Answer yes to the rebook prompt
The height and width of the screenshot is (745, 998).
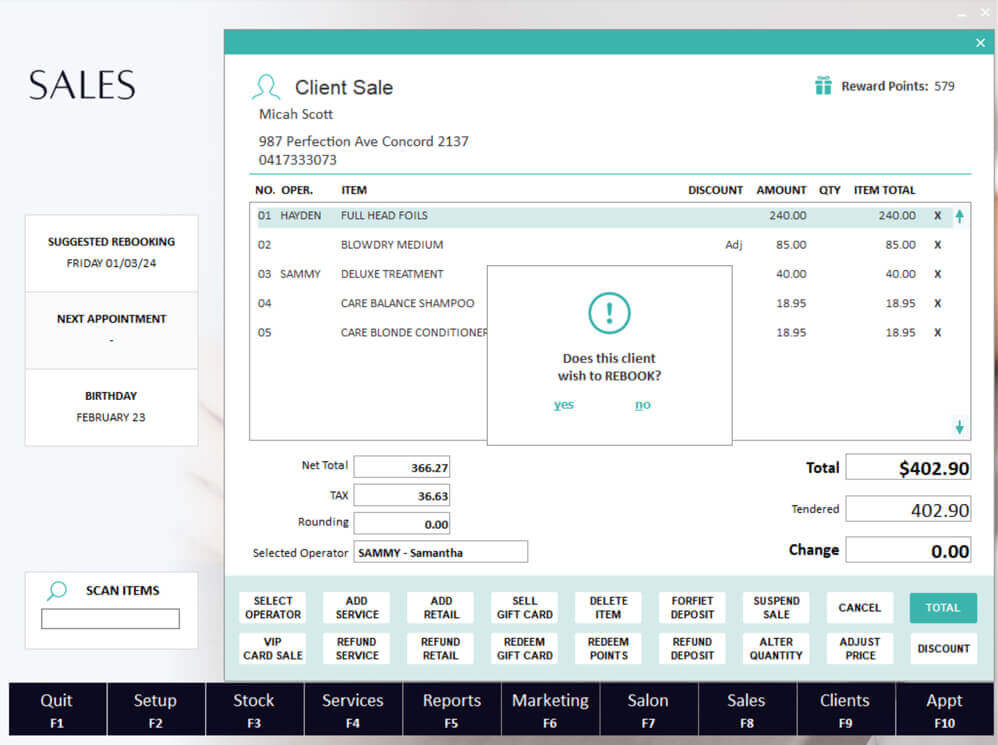point(564,405)
